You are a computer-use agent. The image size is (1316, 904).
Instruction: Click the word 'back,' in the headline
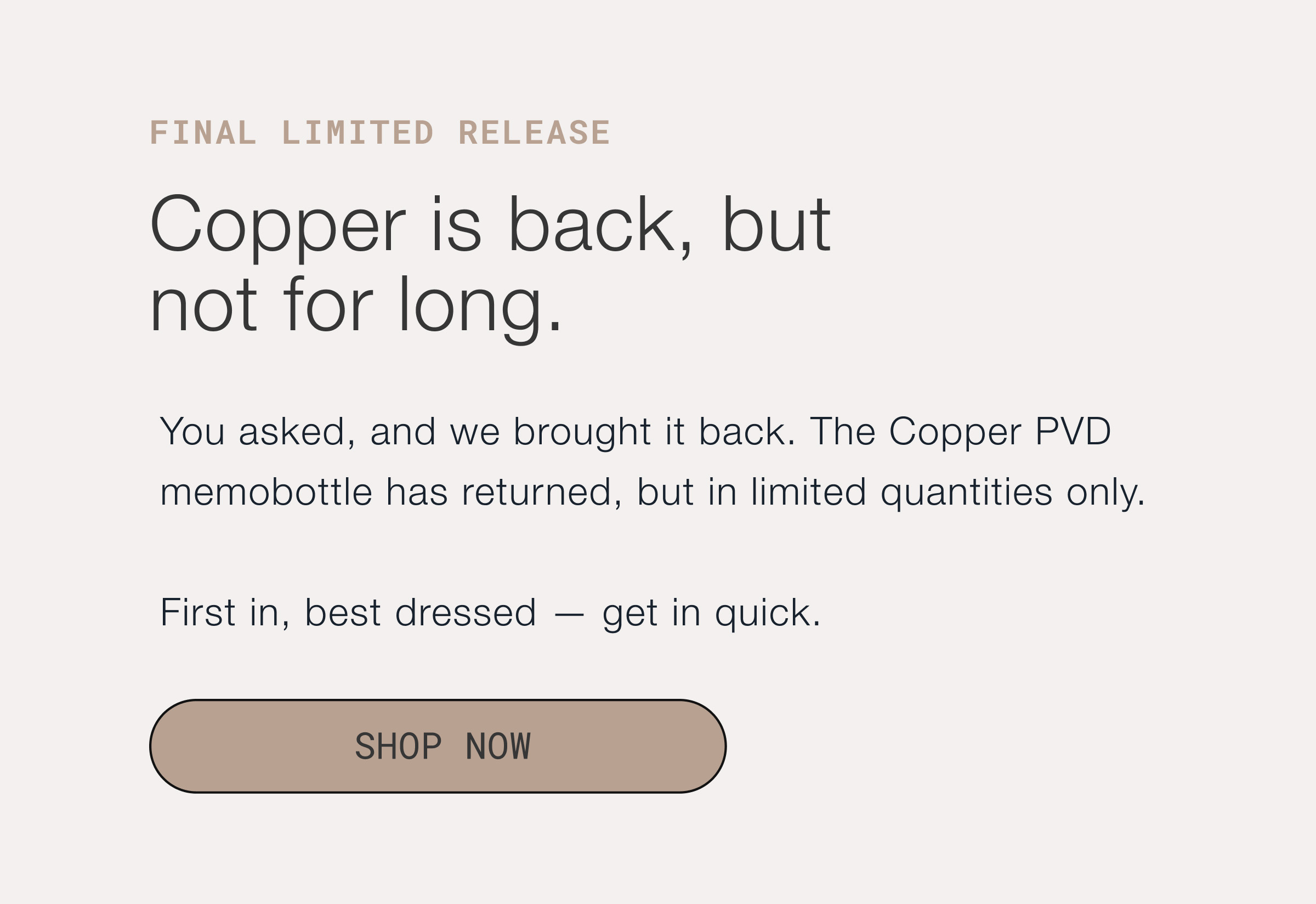point(600,227)
